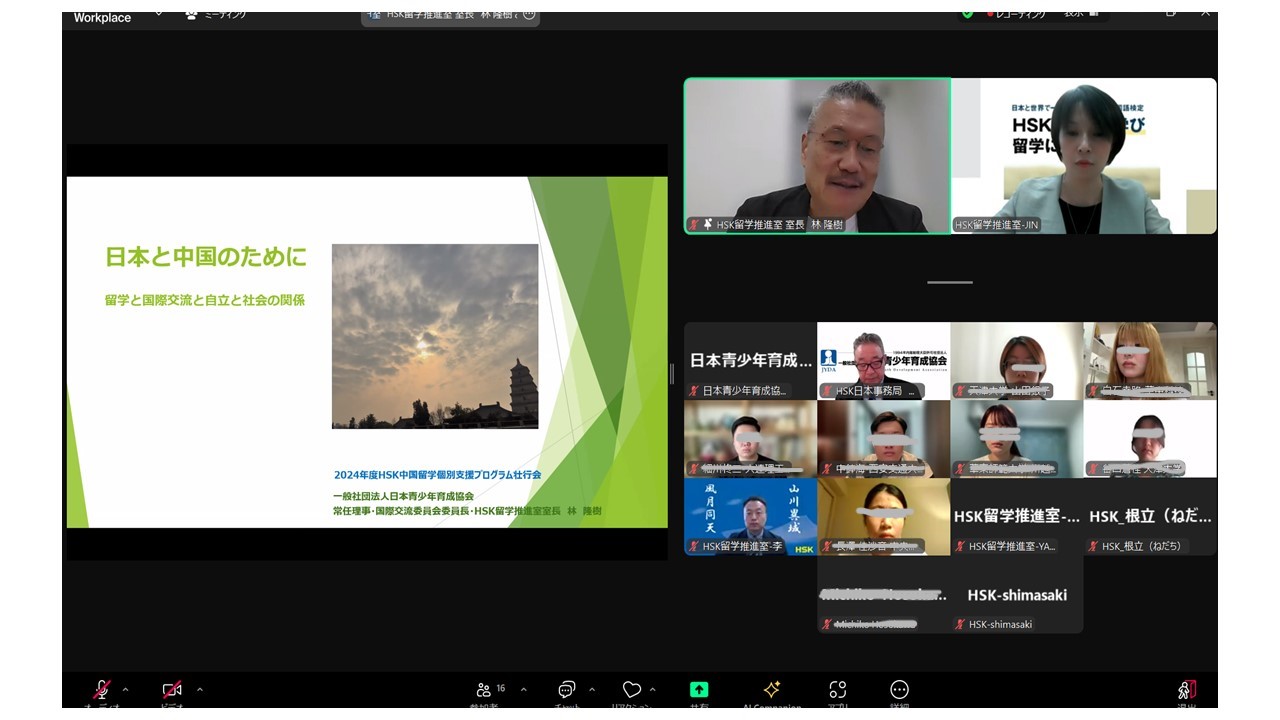Click the speaker name banner at top center
The height and width of the screenshot is (720, 1280).
coord(450,15)
